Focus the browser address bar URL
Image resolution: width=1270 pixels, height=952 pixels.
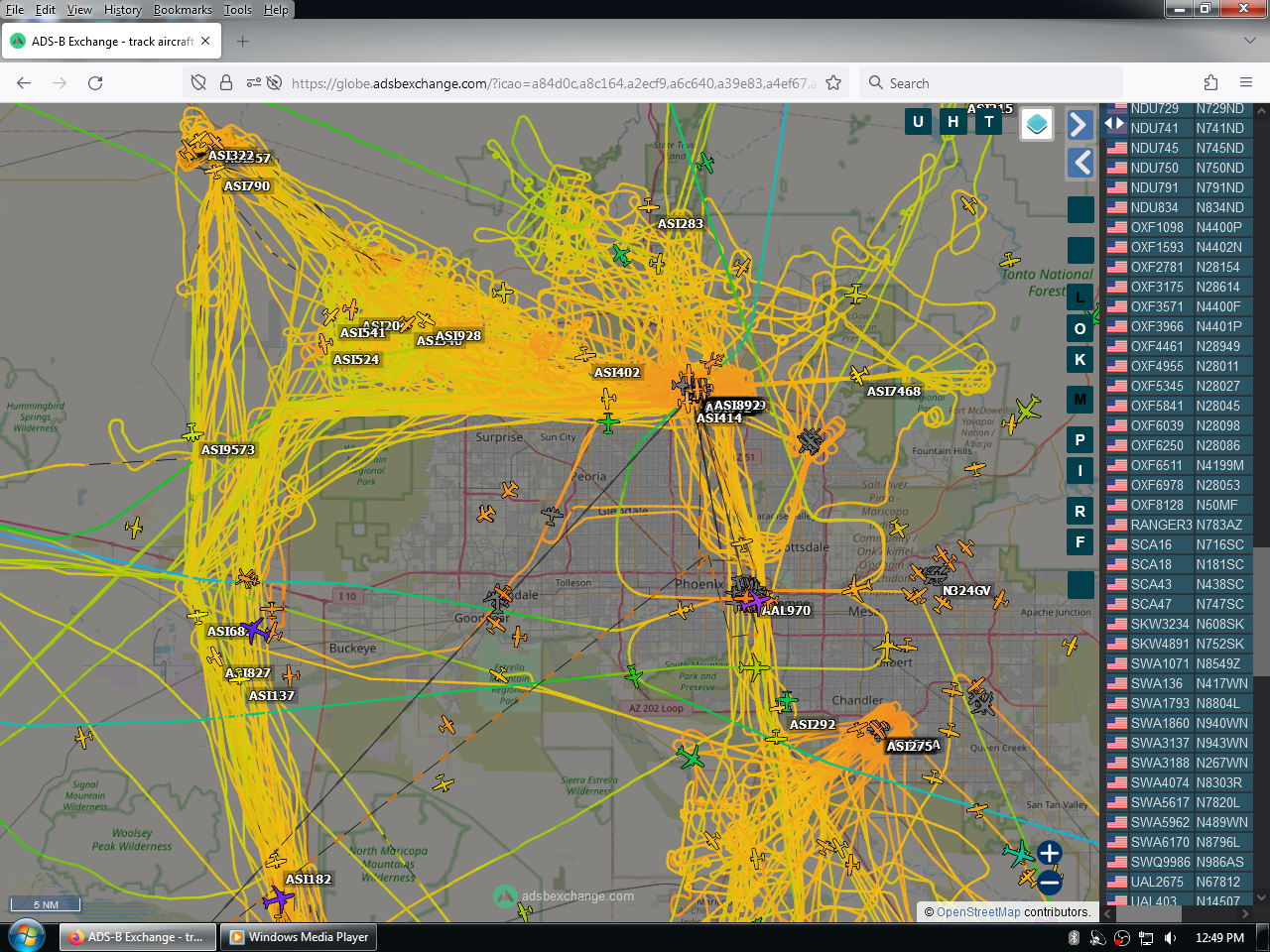[554, 83]
